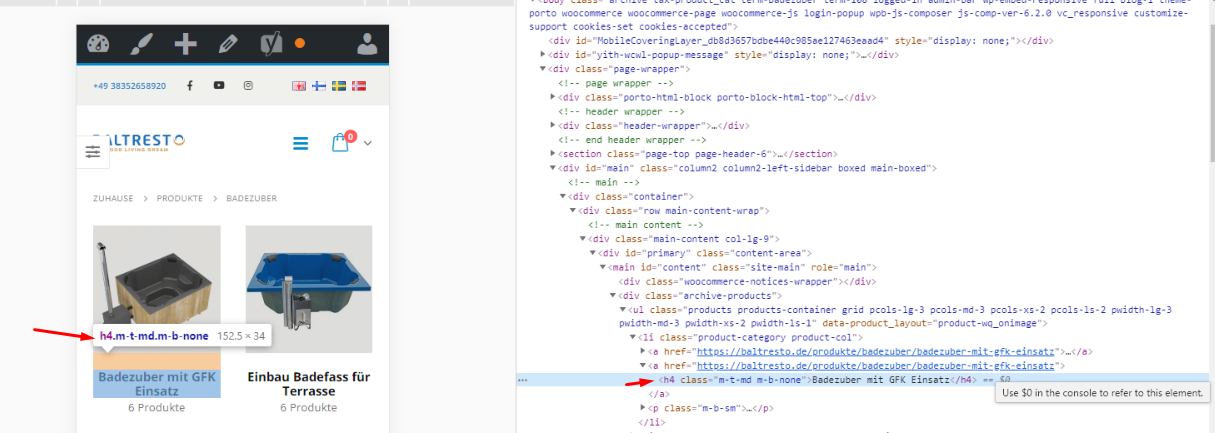Switch language using the Norwegian flag
The image size is (1215, 433).
click(x=359, y=86)
